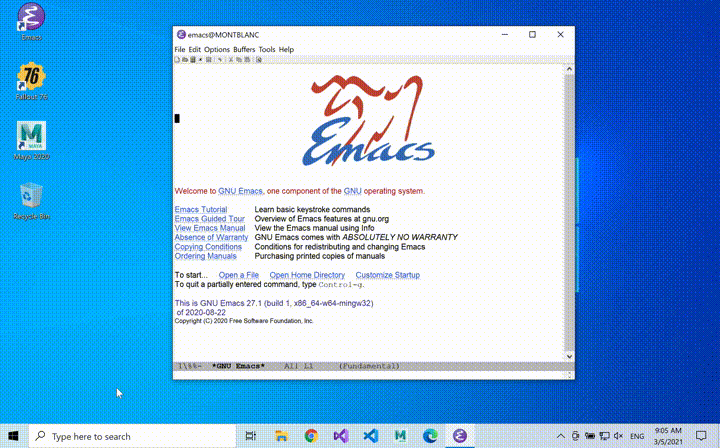
Task: Open the directory browser toolbar icon
Action: click(193, 60)
